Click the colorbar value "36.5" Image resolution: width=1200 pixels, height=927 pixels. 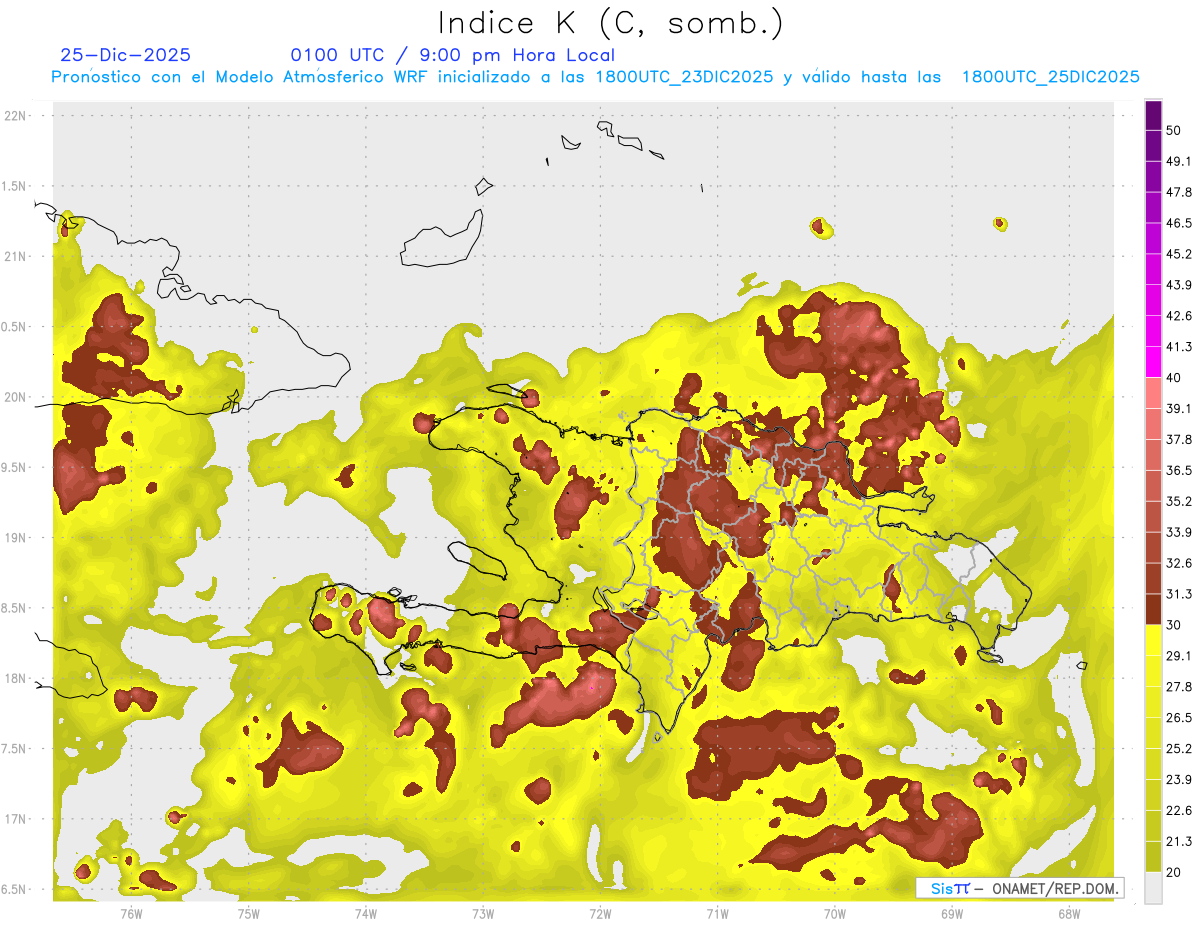pos(1179,470)
